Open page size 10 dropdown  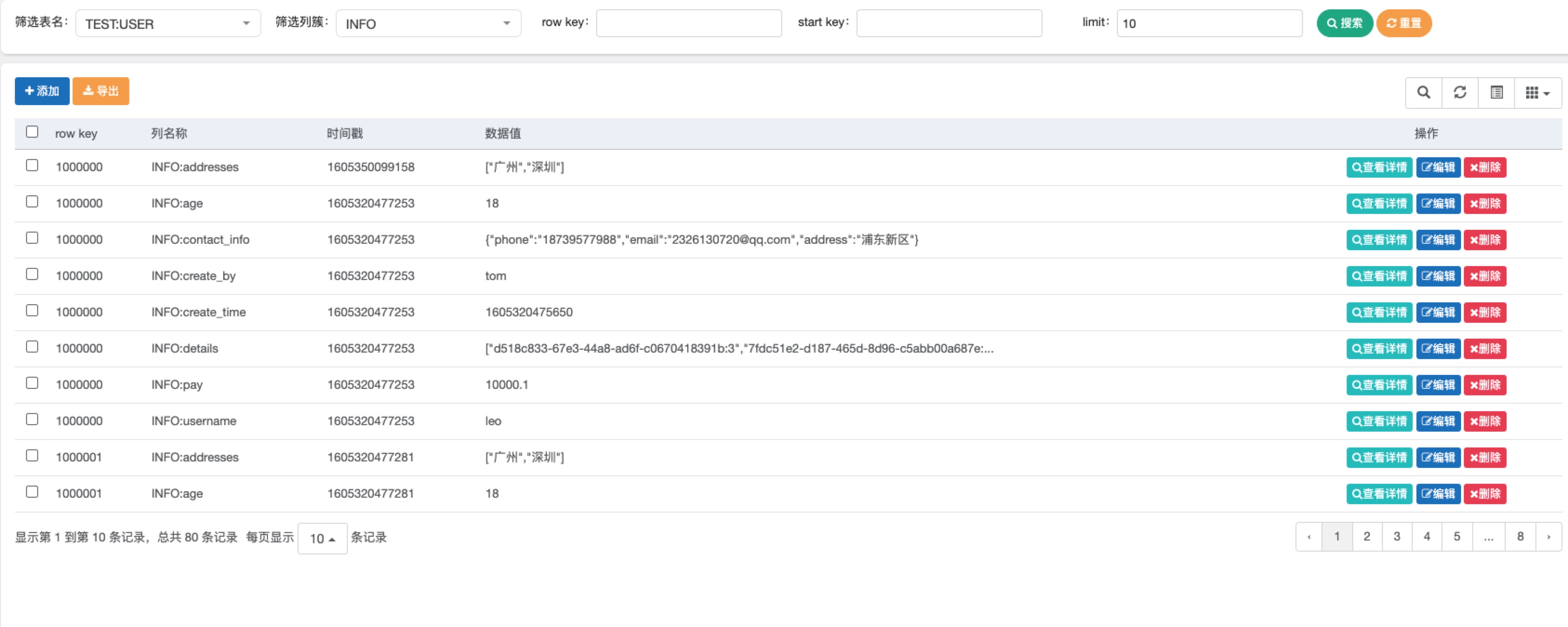(x=322, y=538)
